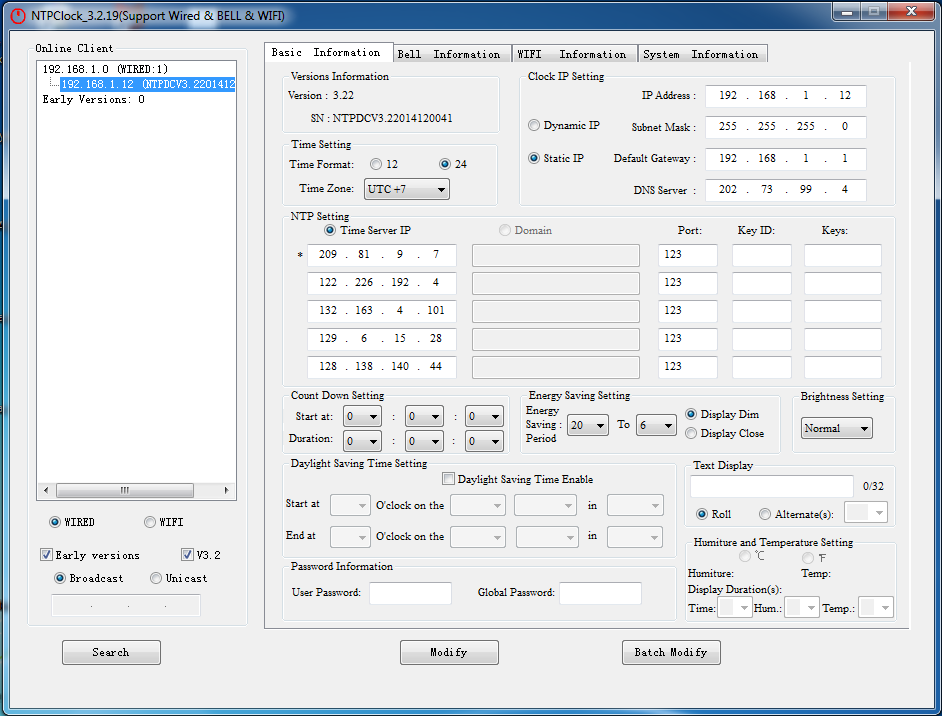Viewport: 942px width, 716px height.
Task: Click the Search button
Action: (111, 652)
